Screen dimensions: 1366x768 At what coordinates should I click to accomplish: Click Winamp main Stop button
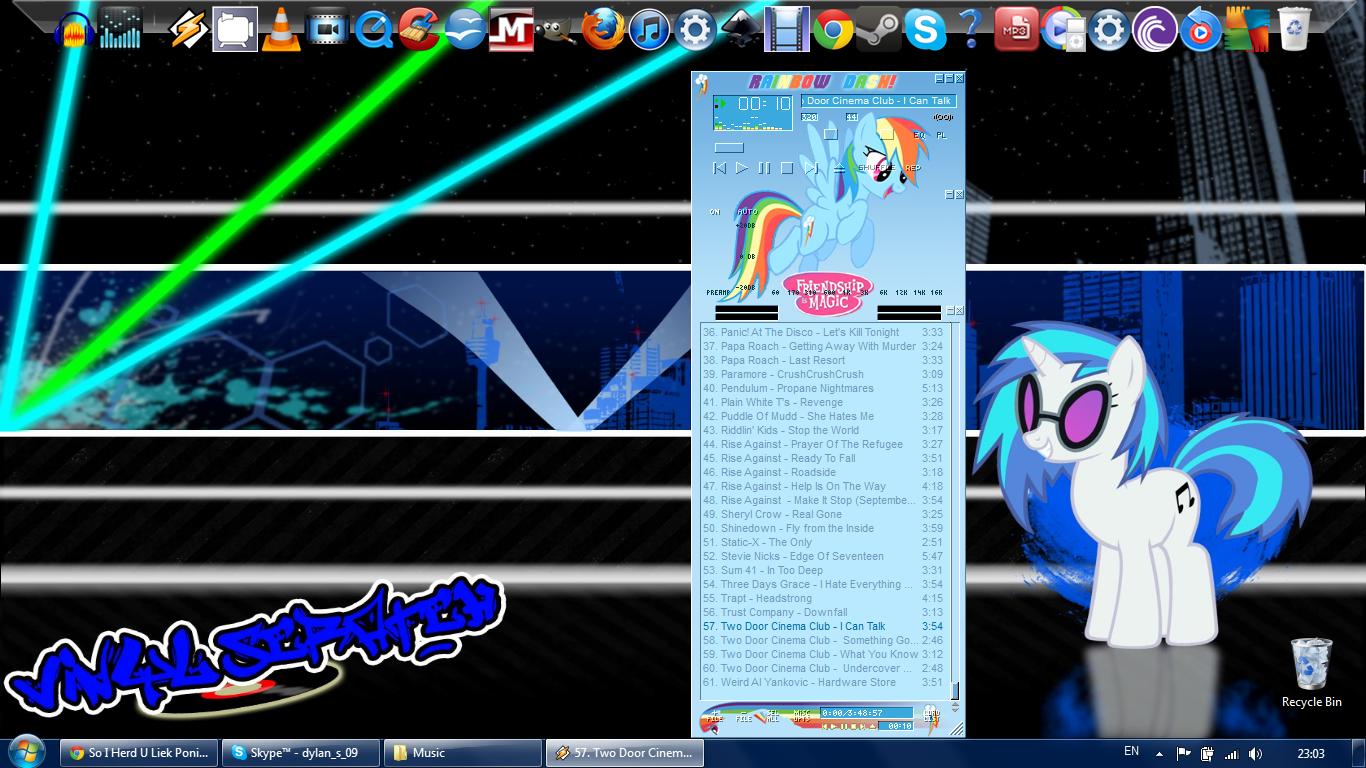click(787, 168)
